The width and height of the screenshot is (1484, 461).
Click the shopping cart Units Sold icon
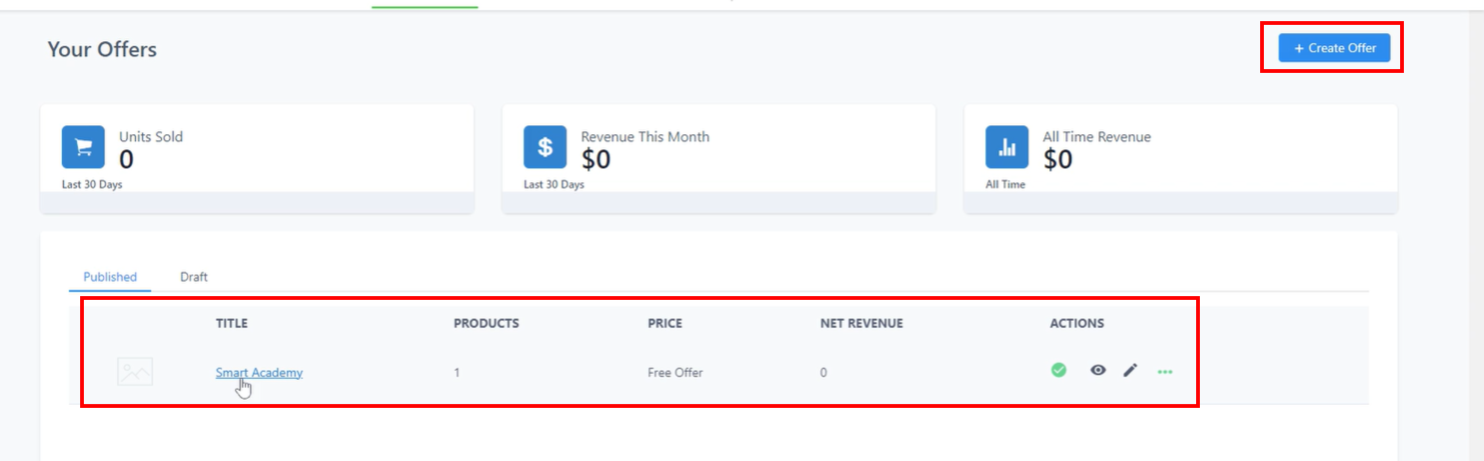pyautogui.click(x=83, y=147)
